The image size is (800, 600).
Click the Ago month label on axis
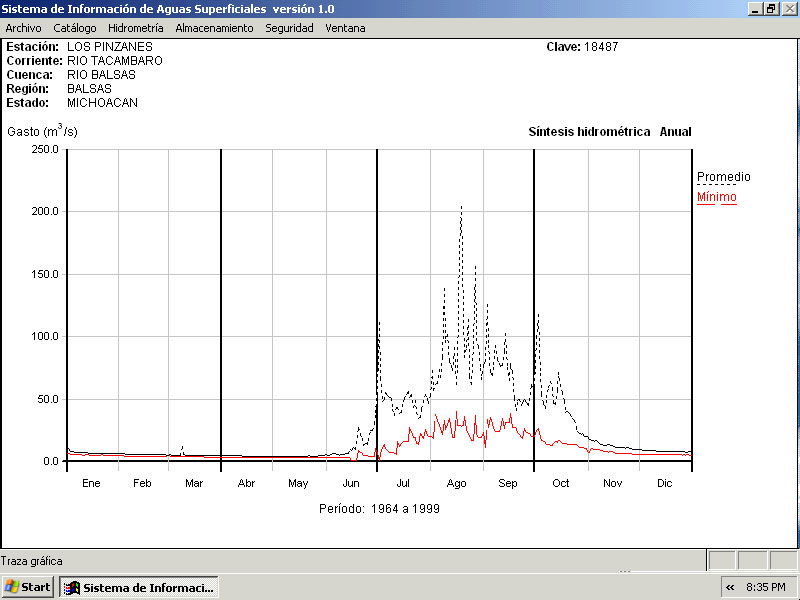[456, 483]
